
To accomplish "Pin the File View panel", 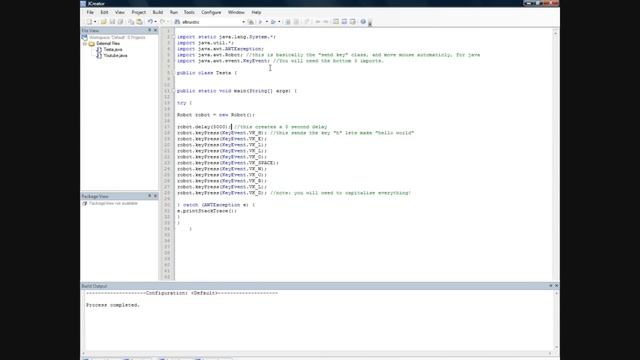I will (149, 30).
